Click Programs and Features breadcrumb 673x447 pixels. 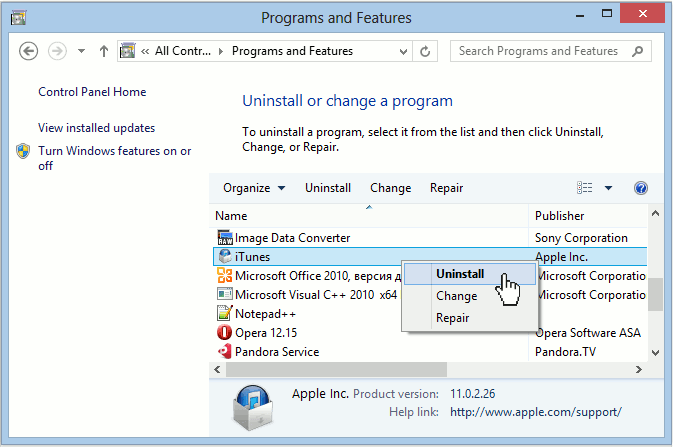click(292, 51)
